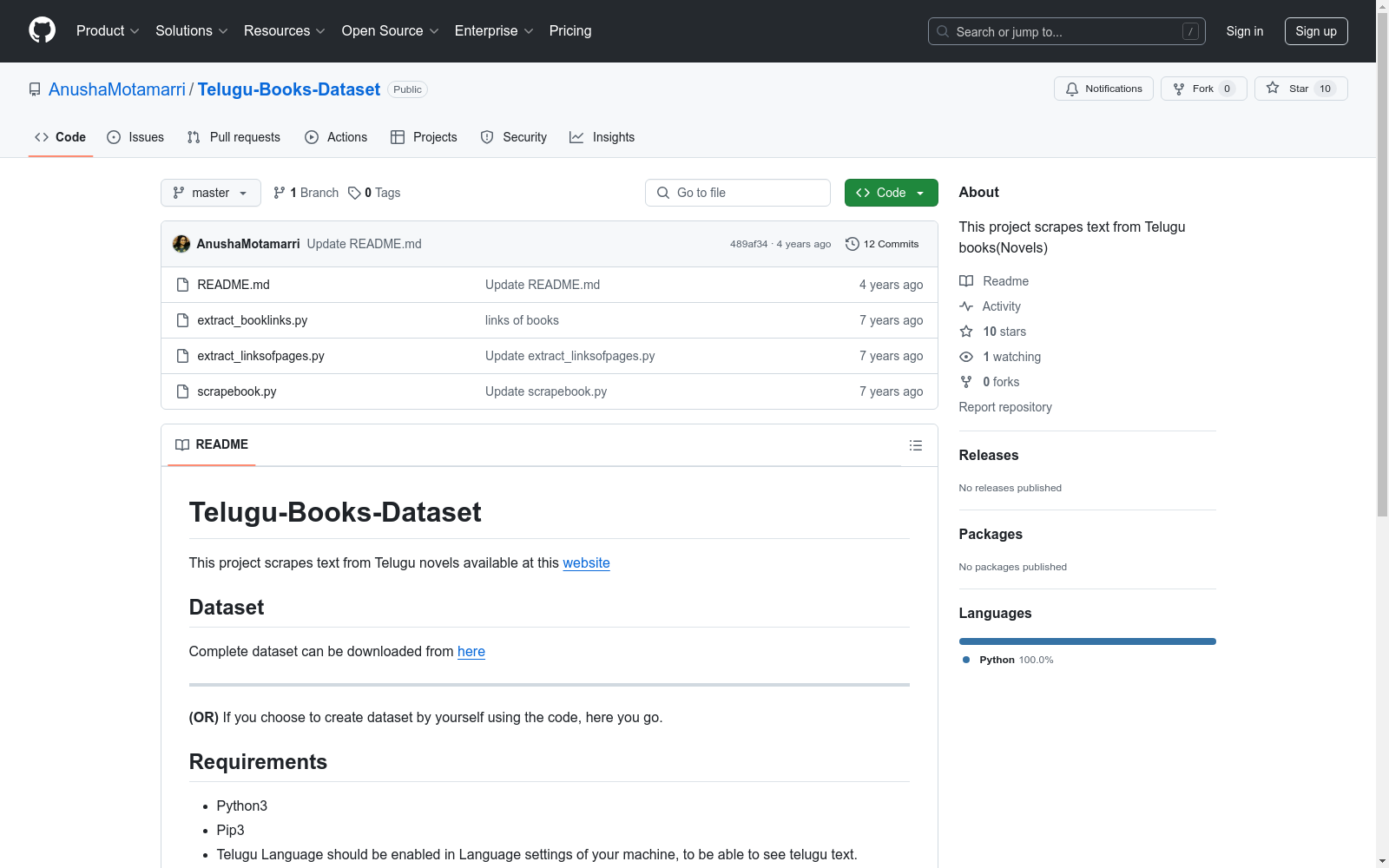1389x868 pixels.
Task: Click file icon next to extract_booklinks.py
Action: point(182,320)
